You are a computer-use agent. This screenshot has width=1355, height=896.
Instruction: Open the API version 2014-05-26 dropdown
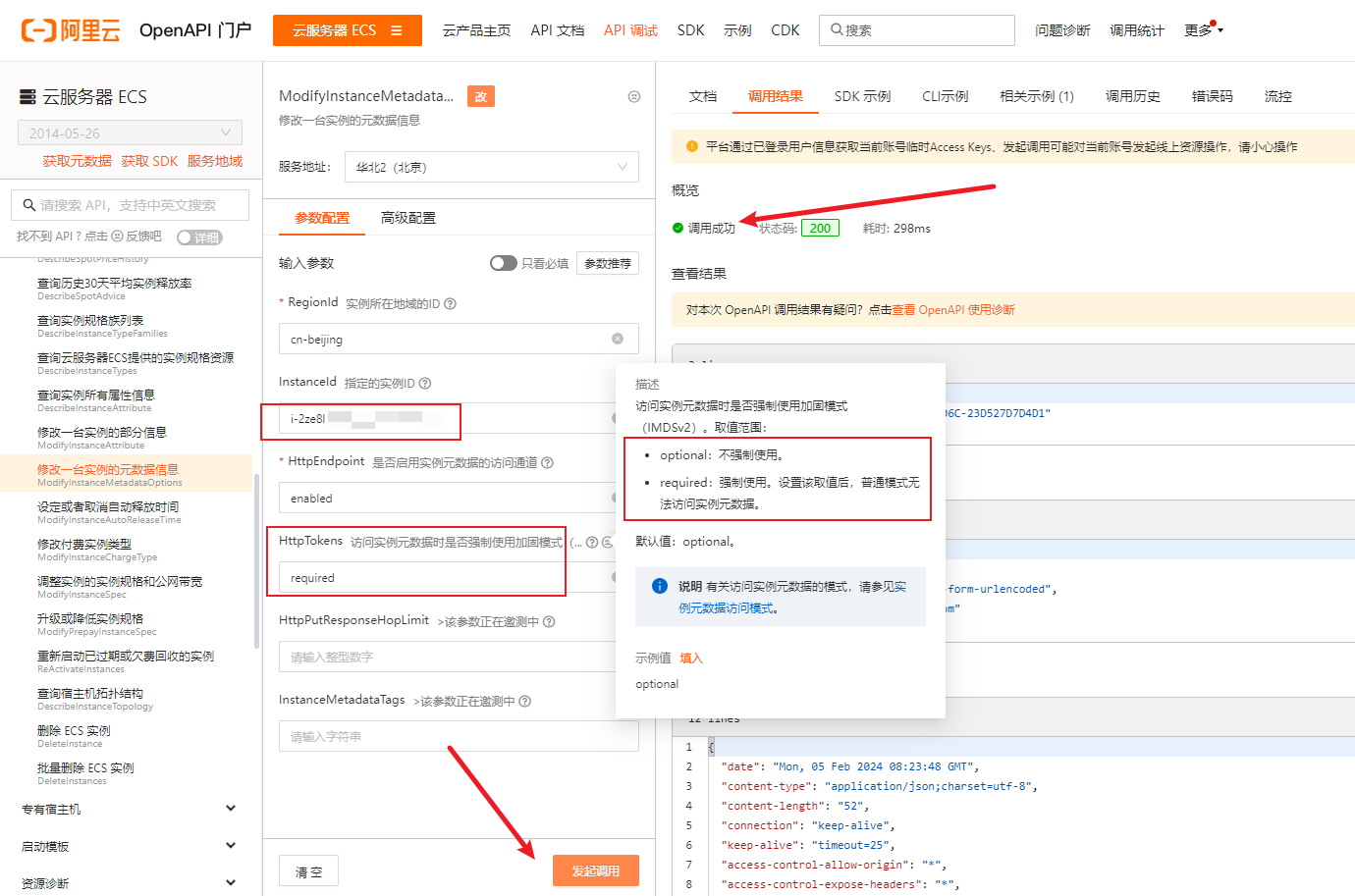click(x=130, y=132)
